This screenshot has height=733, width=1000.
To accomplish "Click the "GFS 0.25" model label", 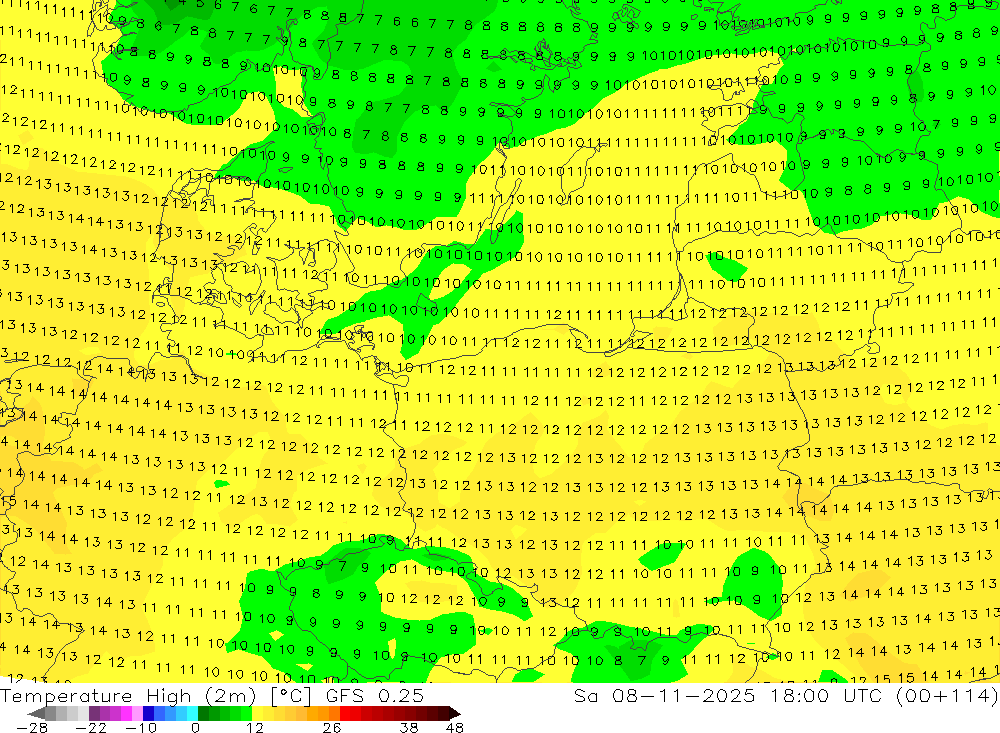I will click(375, 695).
